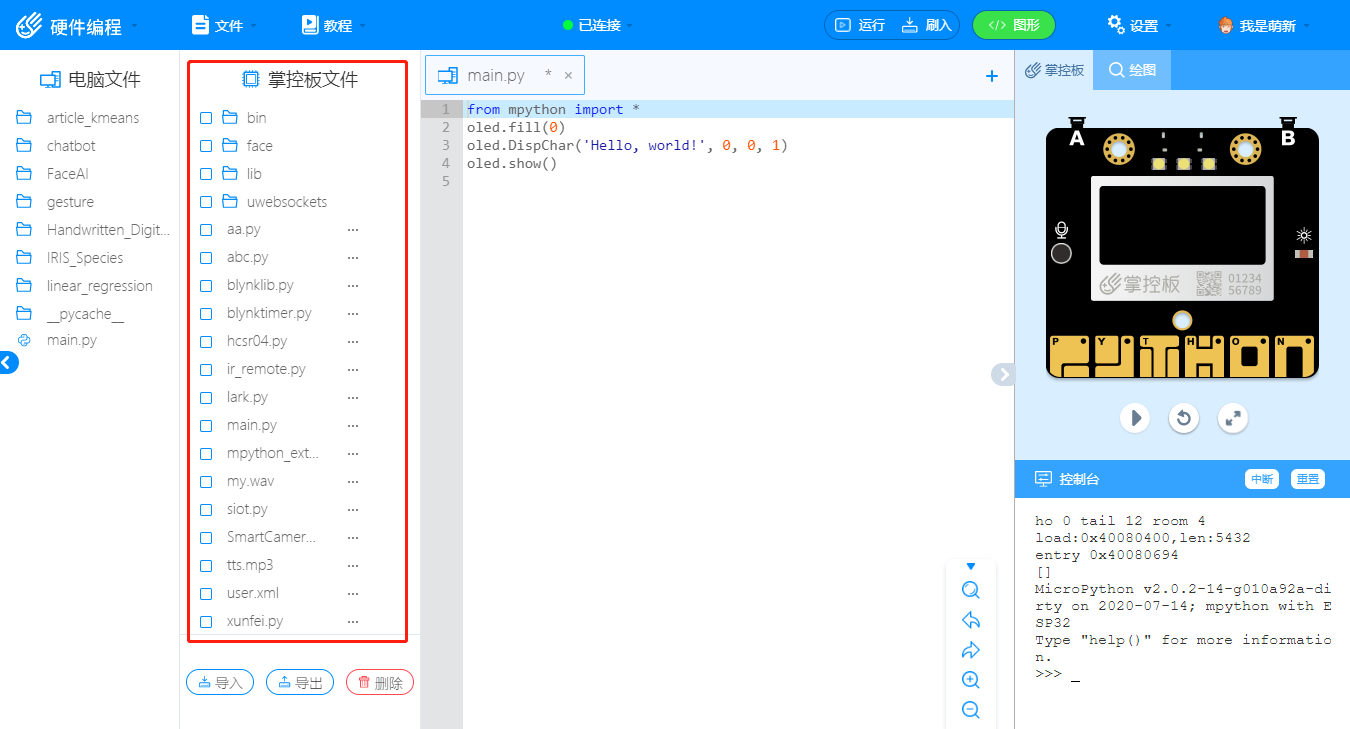Check the abc.py checkbox
Screen dimensions: 1350x729
[x=206, y=258]
